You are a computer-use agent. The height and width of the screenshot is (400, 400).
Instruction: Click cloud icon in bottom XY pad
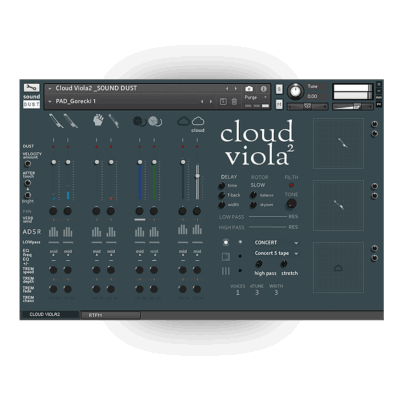[338, 268]
